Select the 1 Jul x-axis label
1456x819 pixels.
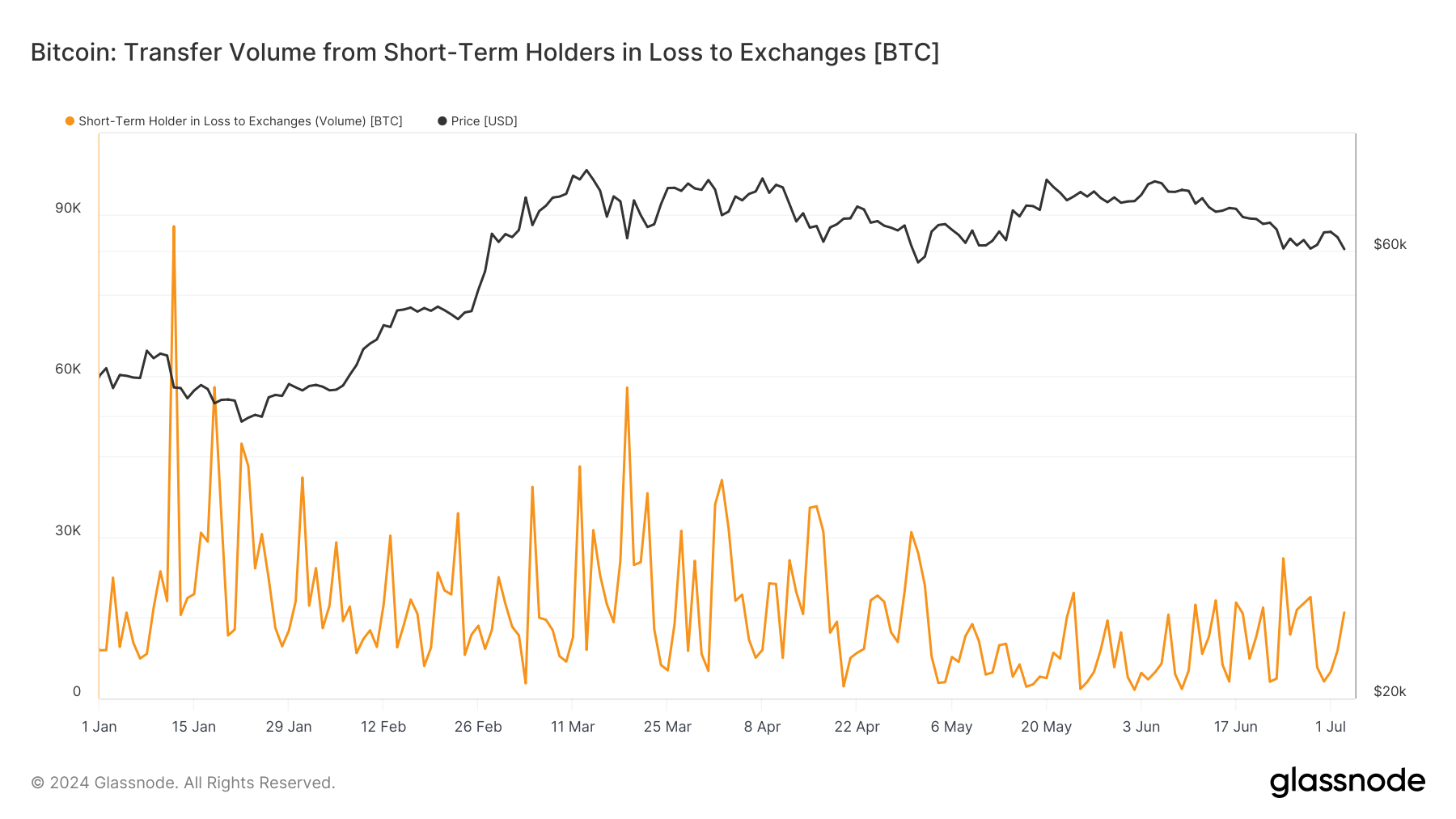(1331, 727)
